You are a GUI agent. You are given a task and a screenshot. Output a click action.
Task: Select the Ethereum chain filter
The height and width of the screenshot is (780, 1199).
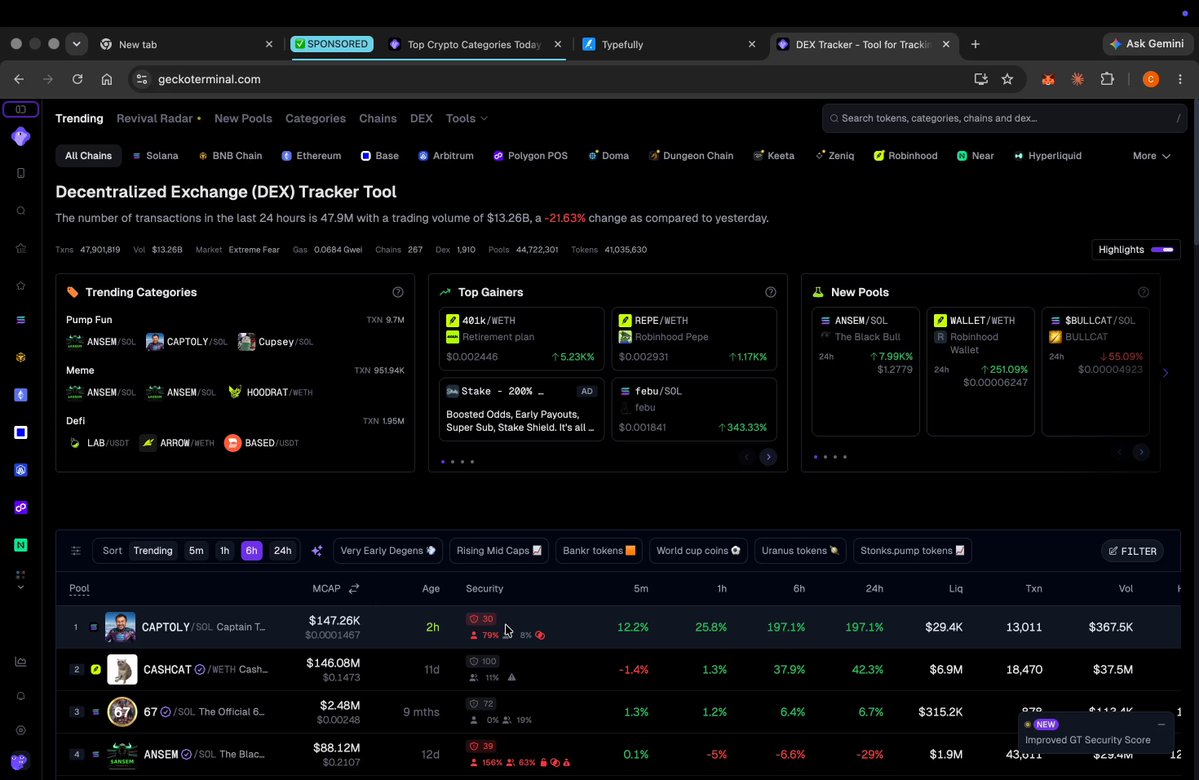click(x=310, y=155)
